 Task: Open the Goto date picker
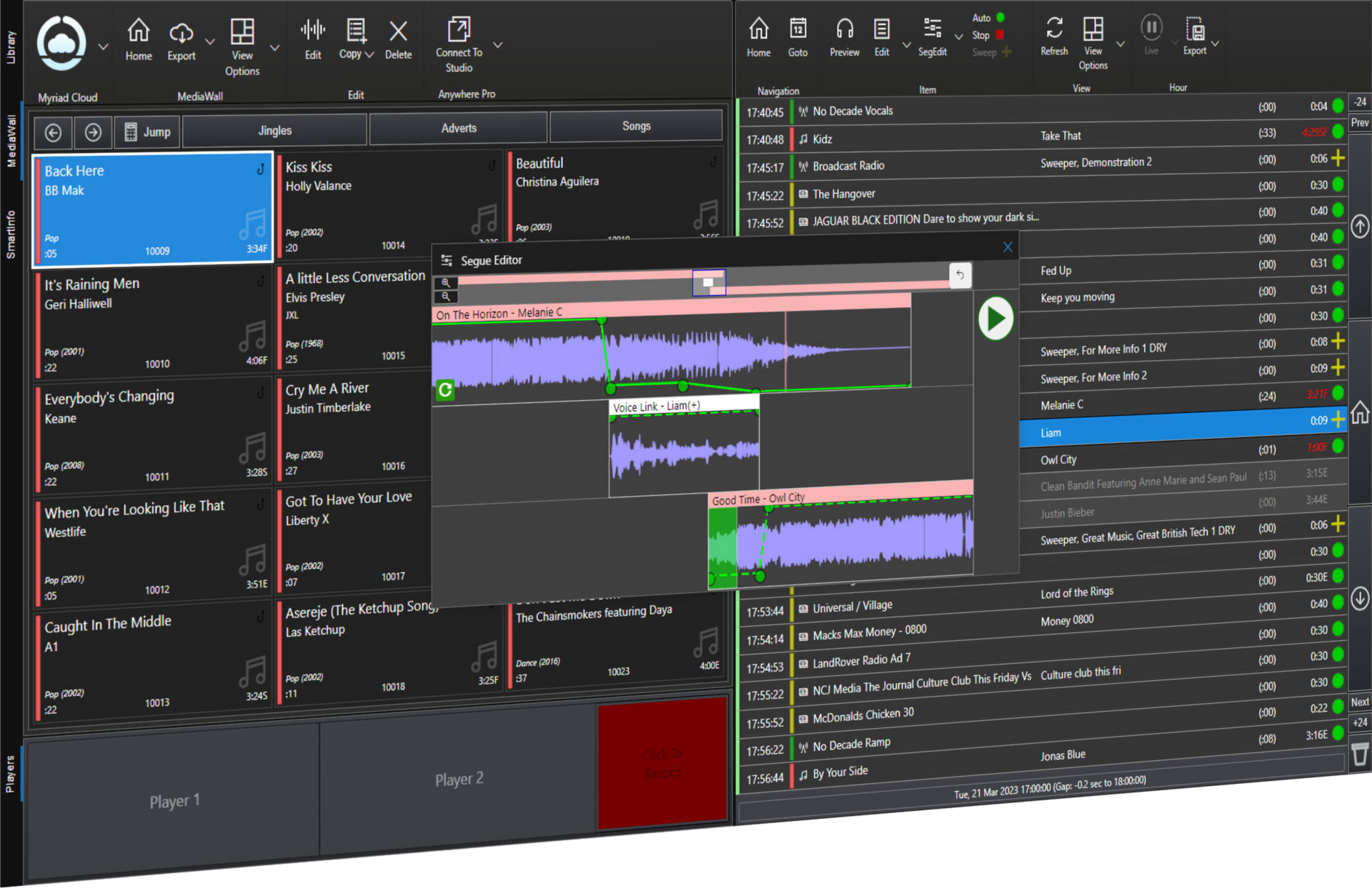798,36
